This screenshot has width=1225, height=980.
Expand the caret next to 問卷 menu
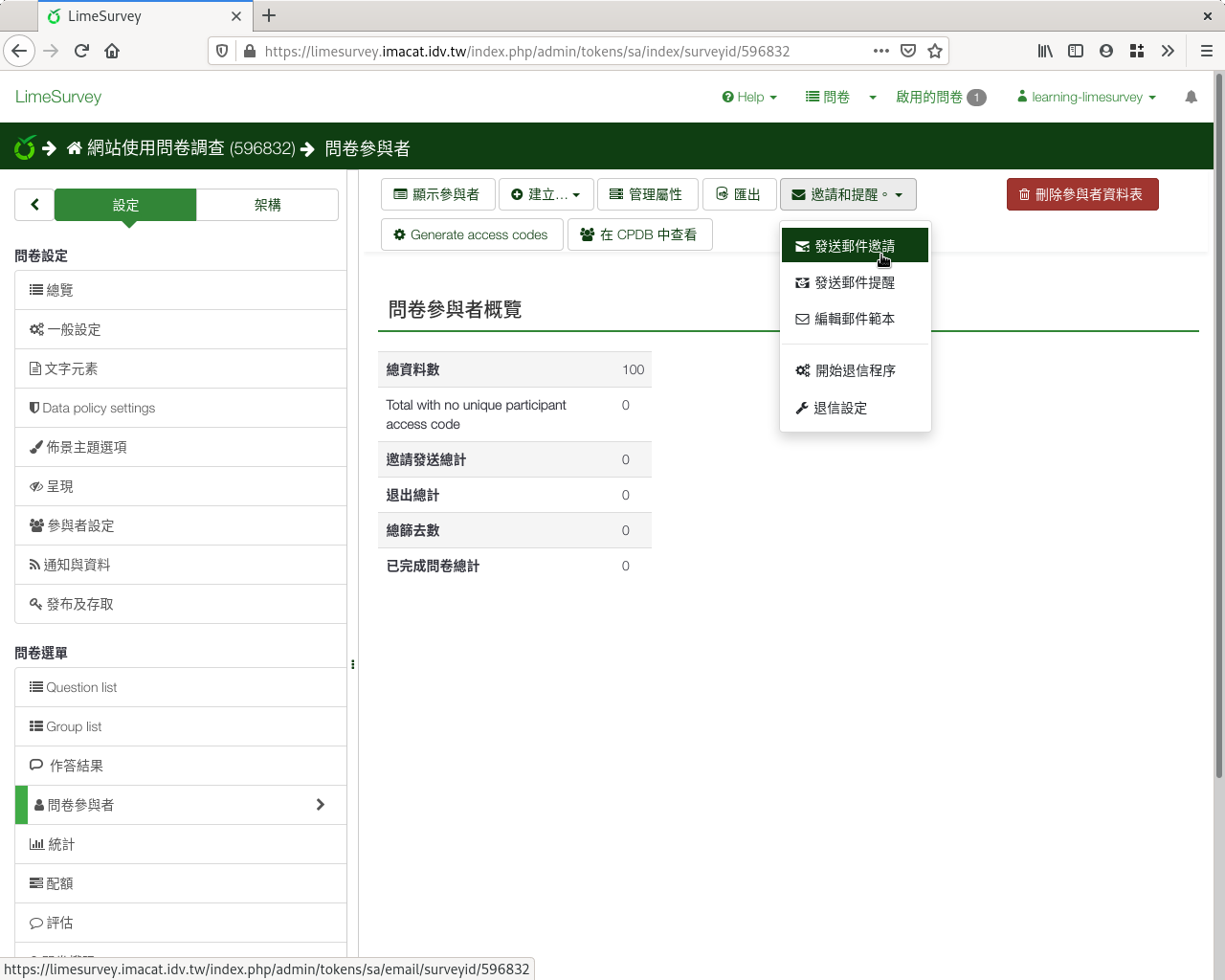click(873, 97)
